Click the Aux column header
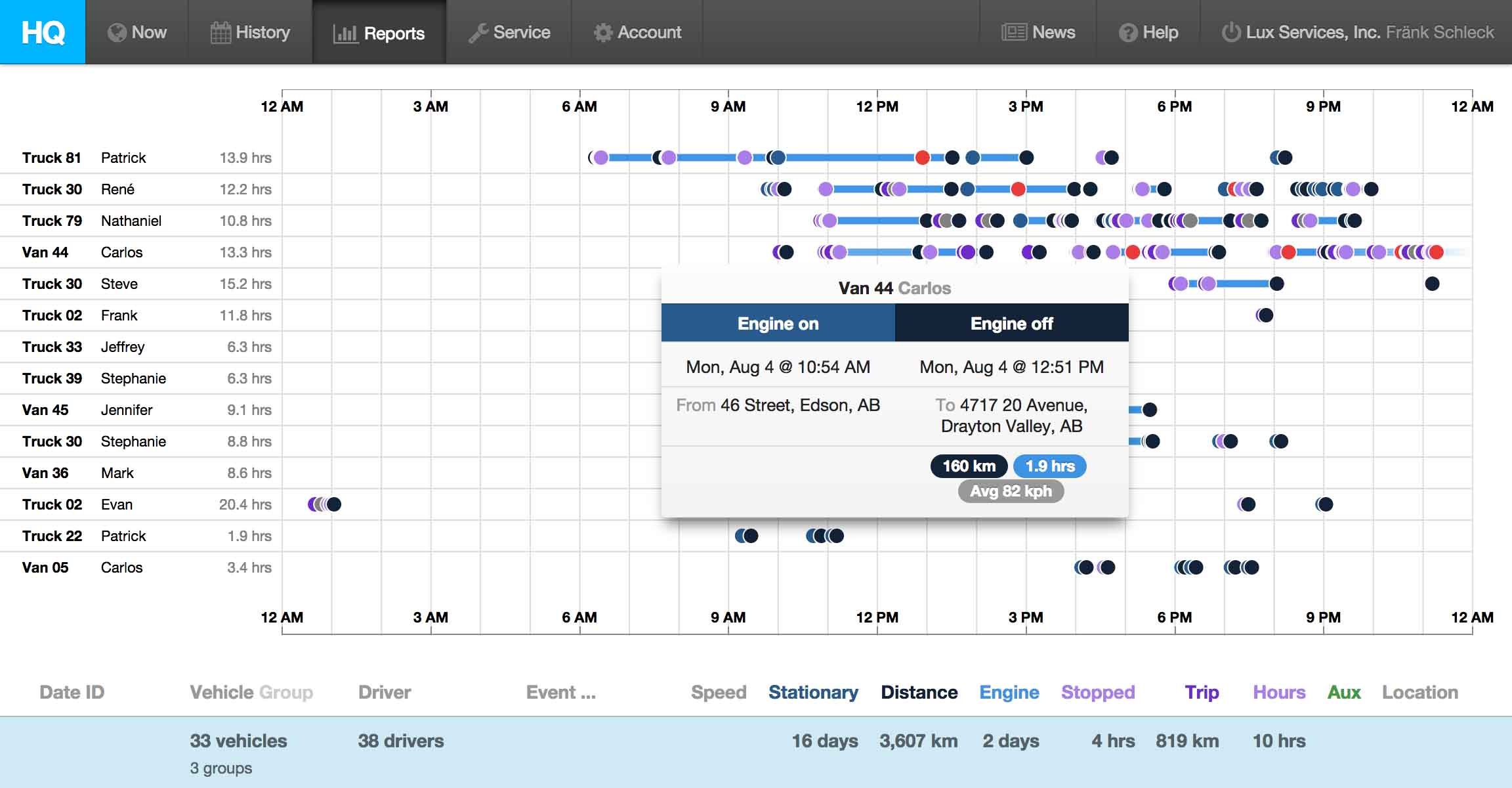Viewport: 1512px width, 788px height. [x=1343, y=692]
